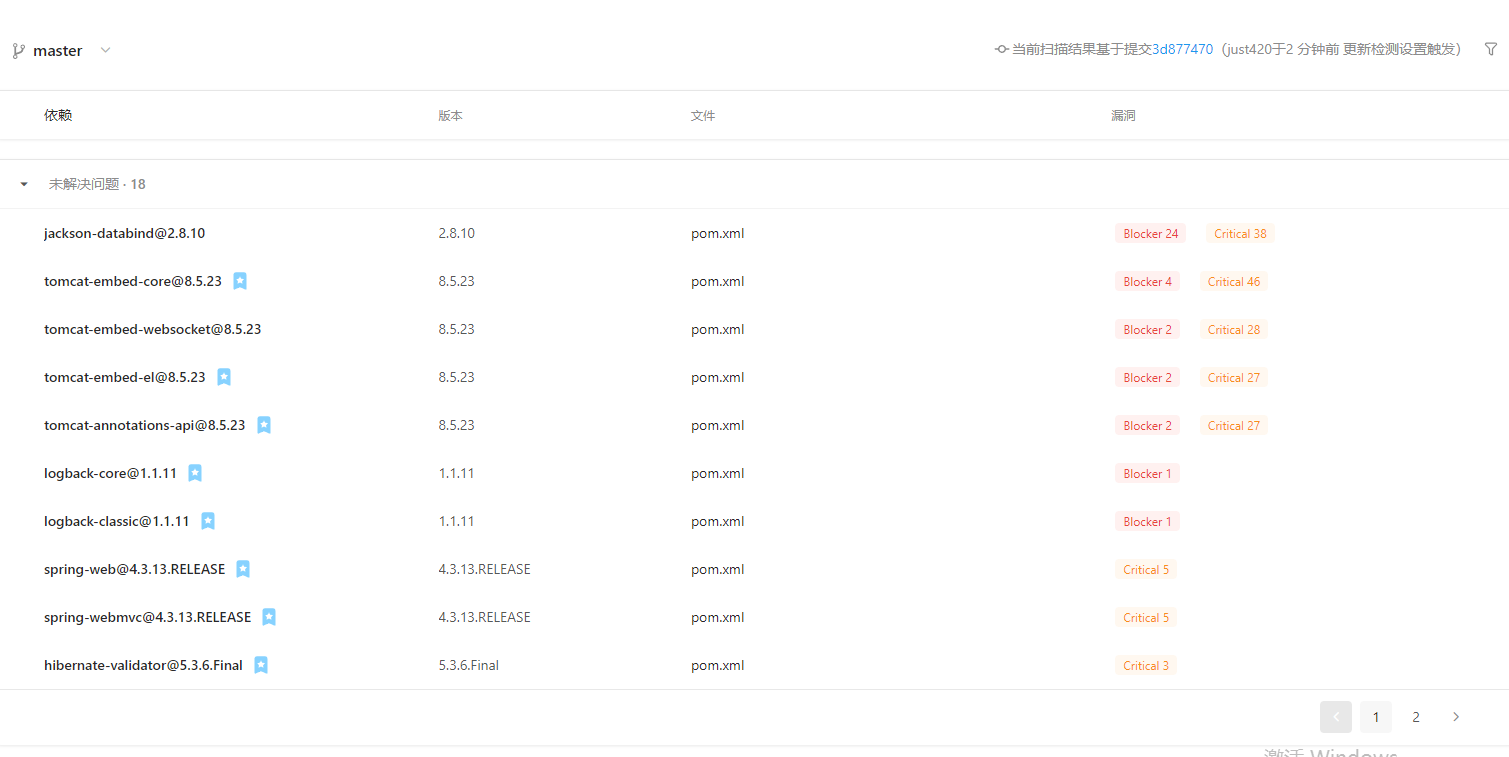1509x757 pixels.
Task: Open logback-classic@1.1.11 dependency
Action: pyautogui.click(x=117, y=521)
